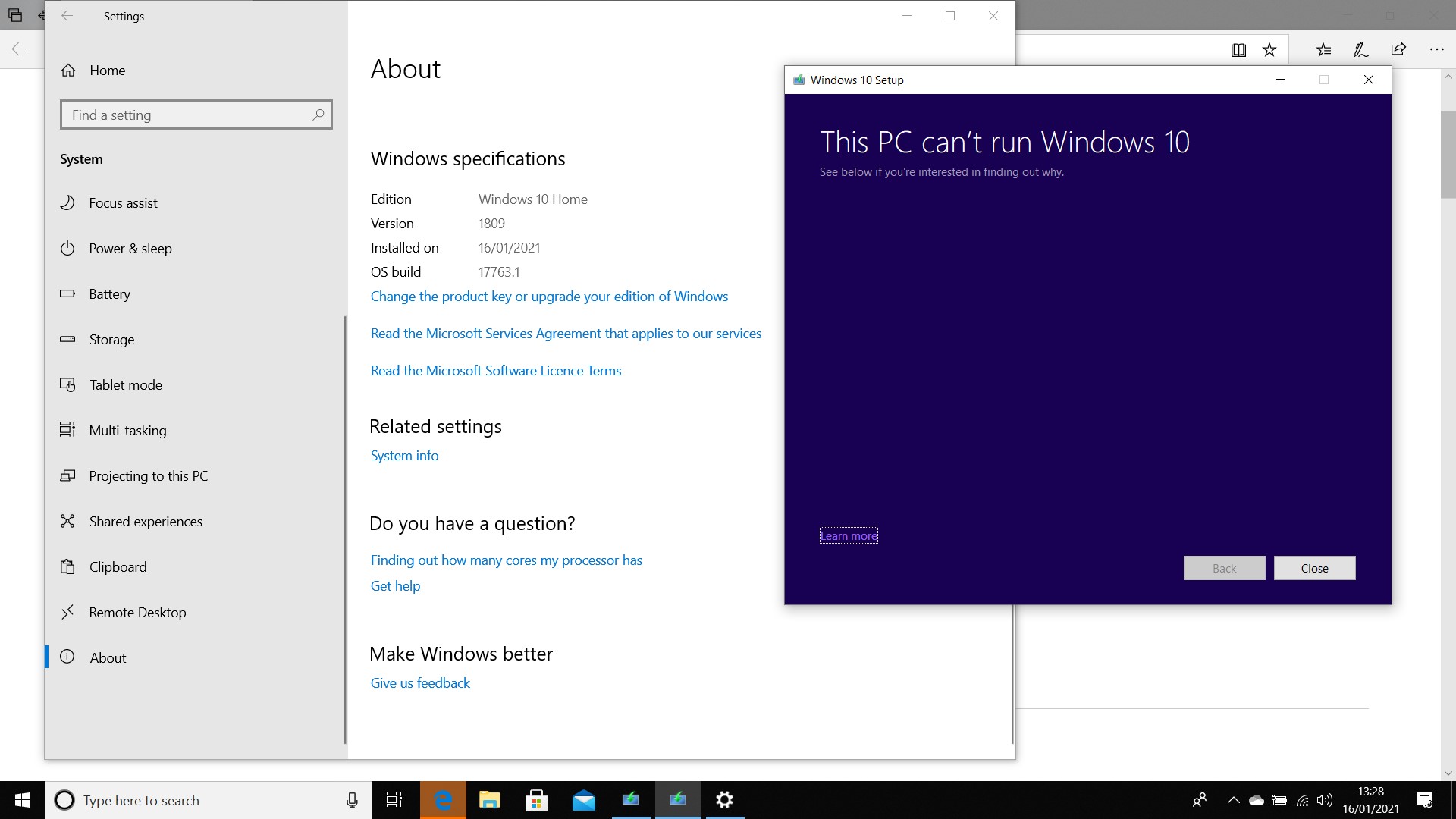Open System info link

coord(404,456)
